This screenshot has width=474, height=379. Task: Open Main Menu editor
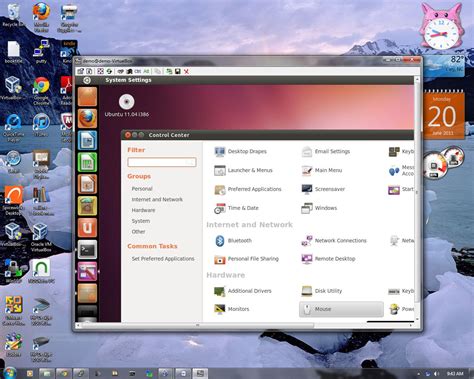(x=322, y=170)
